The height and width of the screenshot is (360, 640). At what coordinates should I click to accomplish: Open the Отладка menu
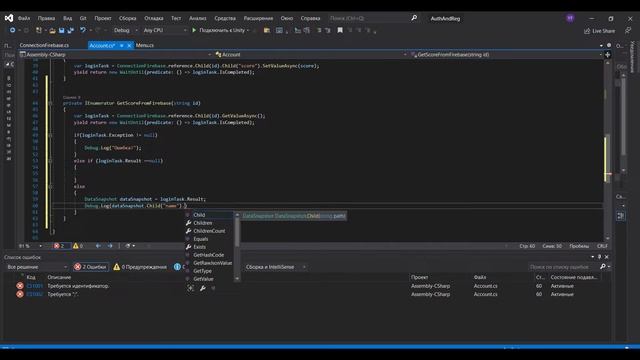[x=153, y=18]
